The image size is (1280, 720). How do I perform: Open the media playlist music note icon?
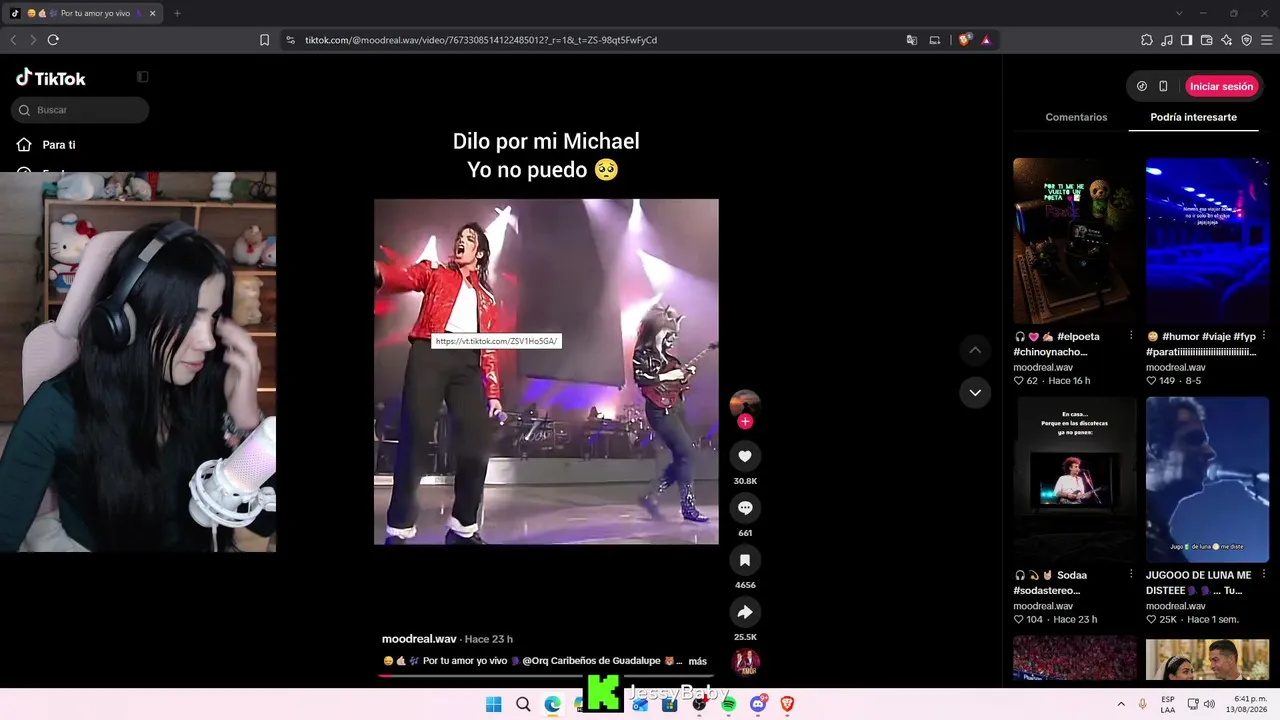1167,40
